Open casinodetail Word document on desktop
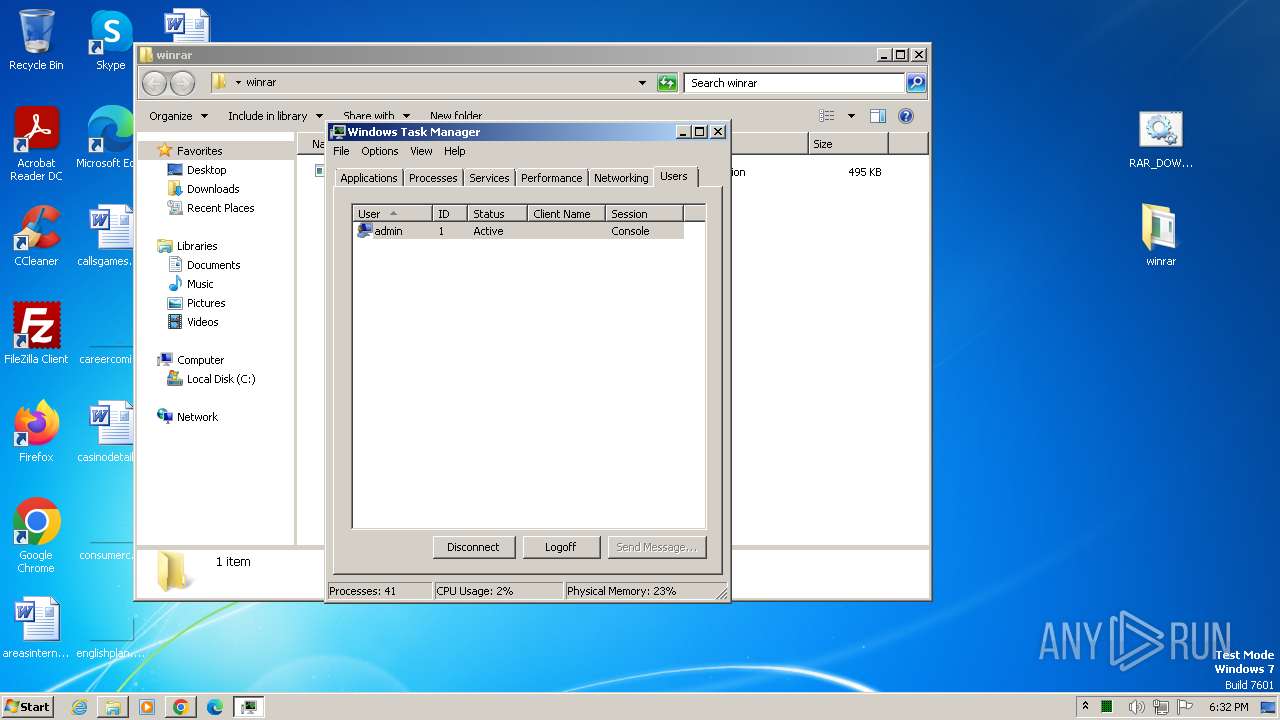 tap(104, 432)
